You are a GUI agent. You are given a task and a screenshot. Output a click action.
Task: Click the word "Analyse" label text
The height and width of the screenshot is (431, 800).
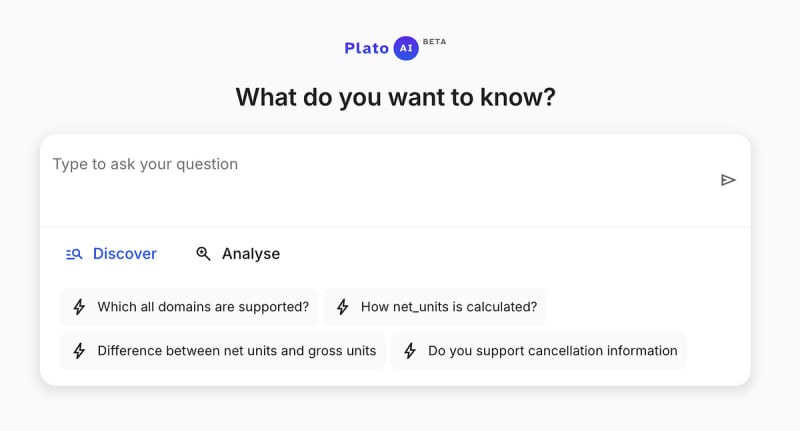251,254
